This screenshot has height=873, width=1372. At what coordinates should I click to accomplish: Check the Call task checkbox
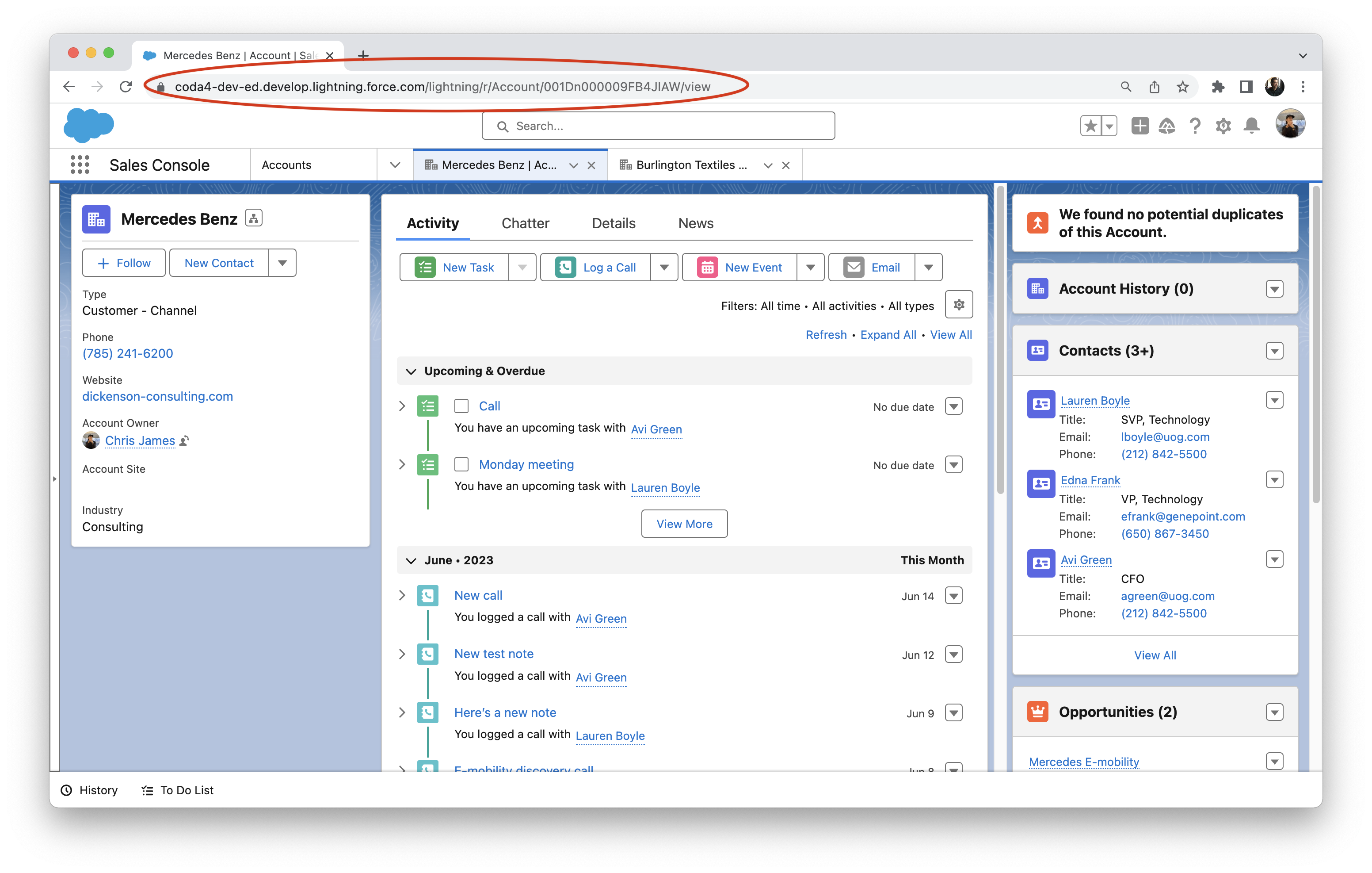(461, 406)
